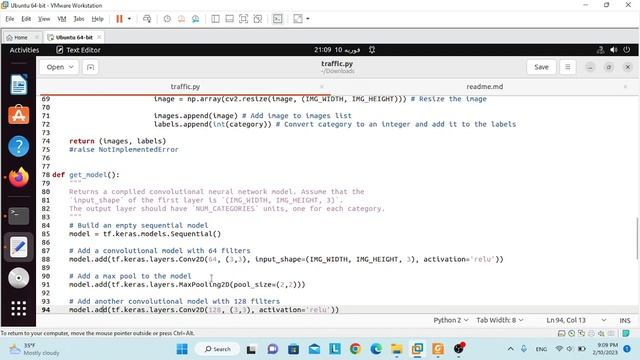
Task: Click the power icon in Ubuntu top bar
Action: tap(627, 50)
